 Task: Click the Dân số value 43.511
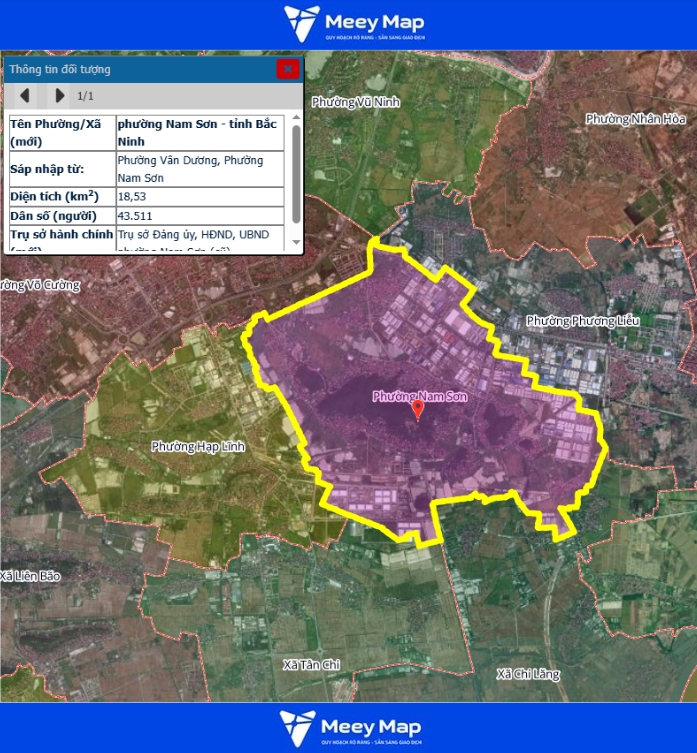coord(135,216)
